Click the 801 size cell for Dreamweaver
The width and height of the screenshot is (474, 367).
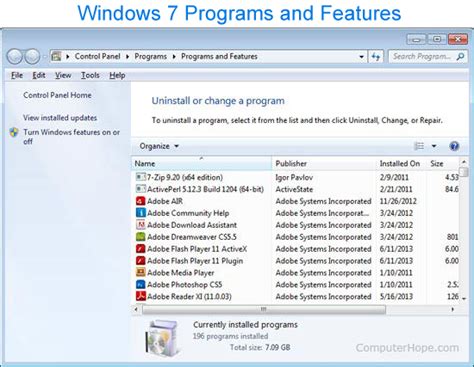[452, 237]
